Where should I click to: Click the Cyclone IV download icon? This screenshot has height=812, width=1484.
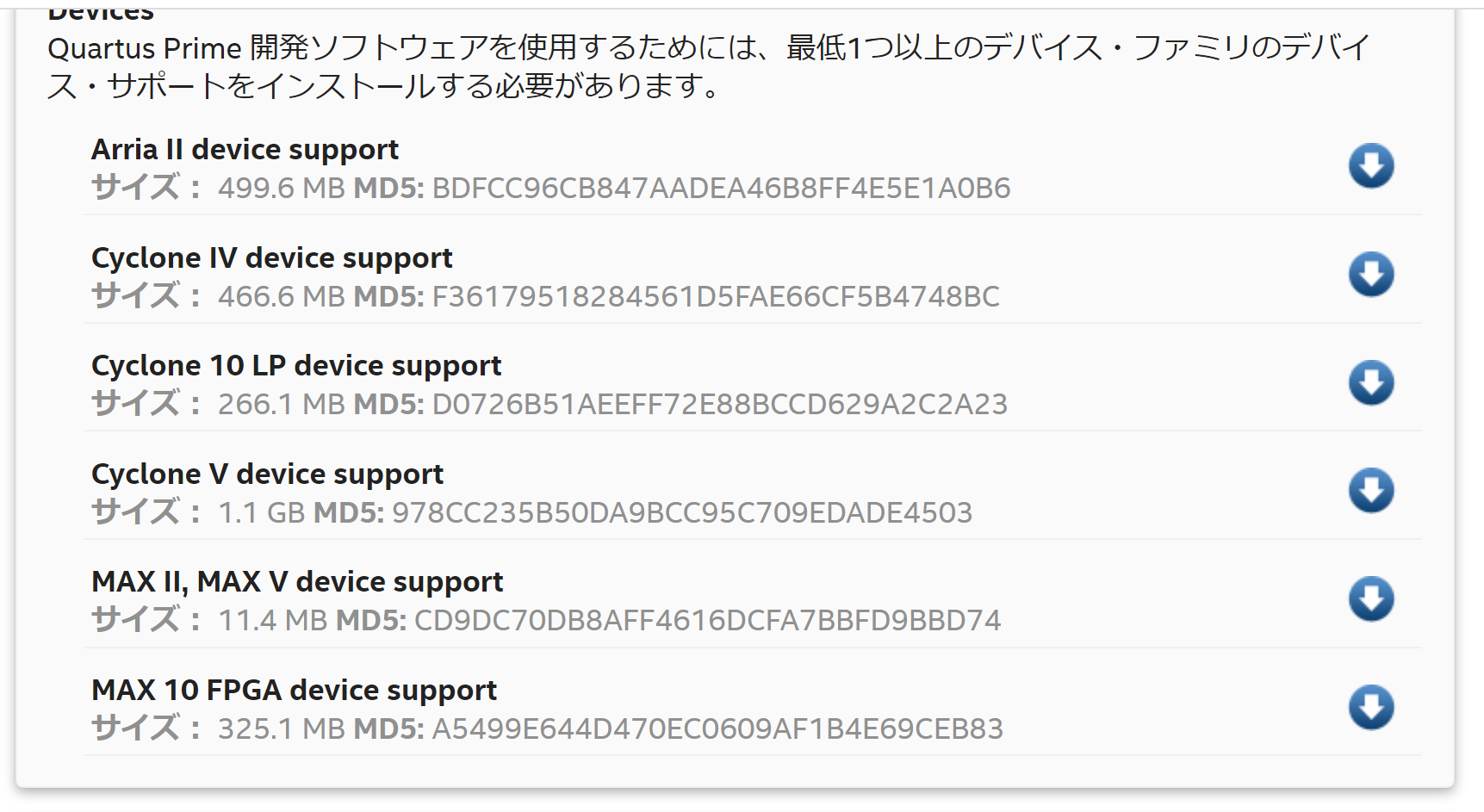coord(1373,274)
